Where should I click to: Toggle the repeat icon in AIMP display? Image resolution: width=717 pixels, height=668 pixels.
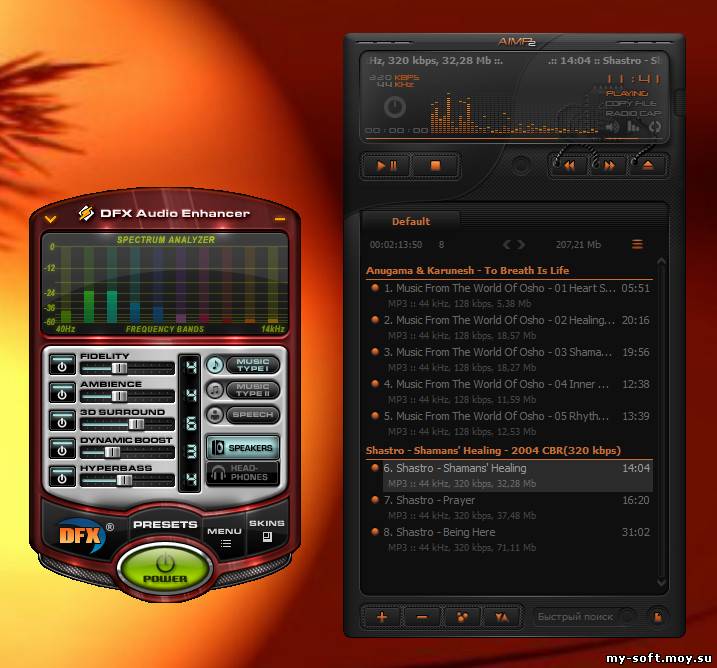coord(655,127)
